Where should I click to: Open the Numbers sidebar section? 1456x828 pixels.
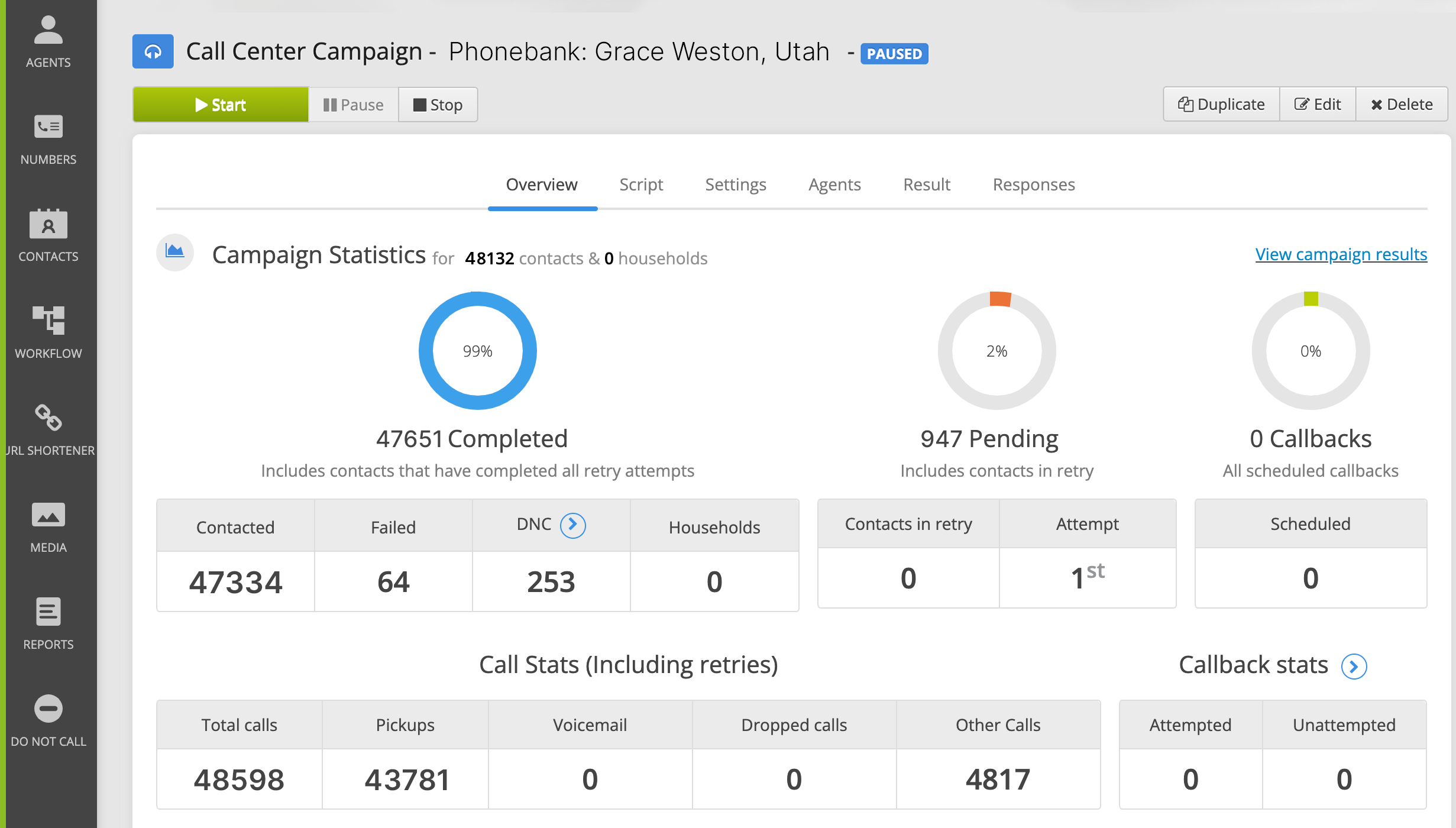(48, 139)
